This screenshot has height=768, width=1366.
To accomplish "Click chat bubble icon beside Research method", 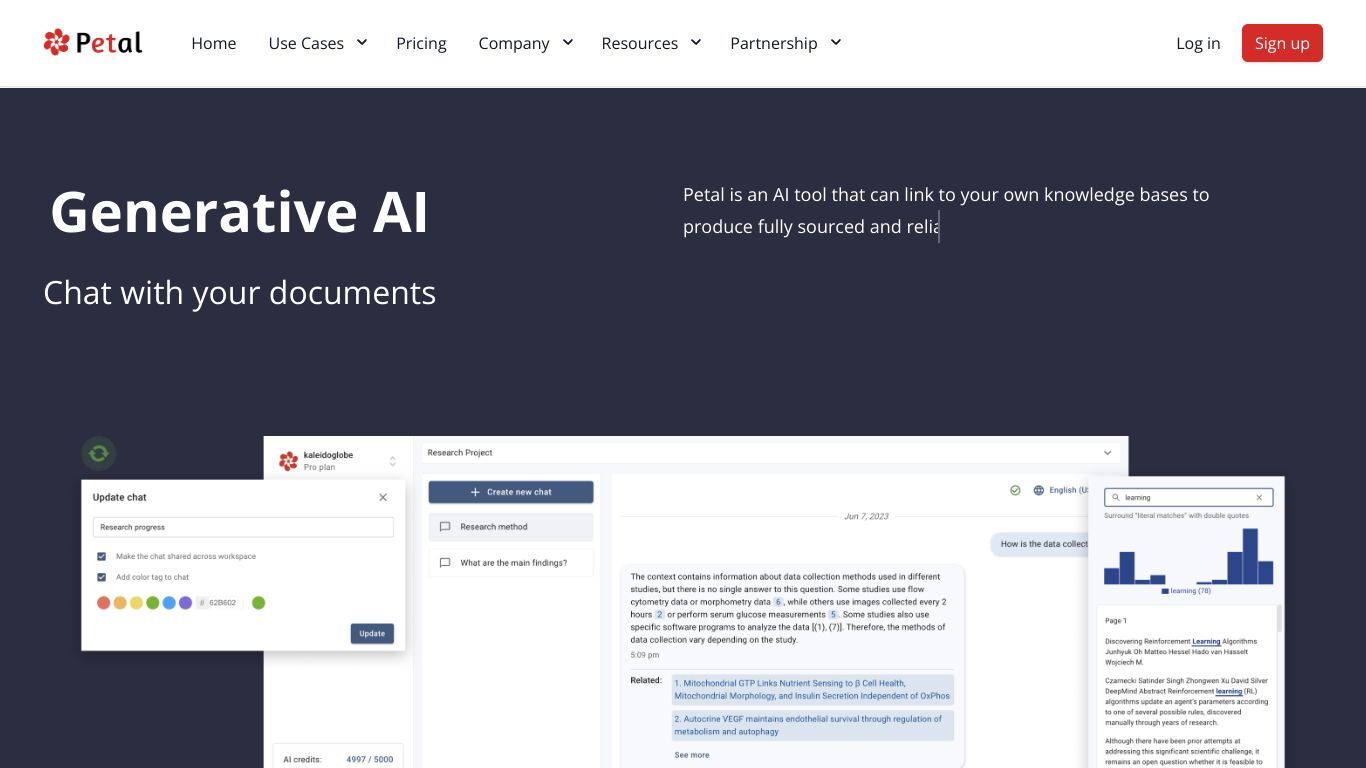I will [445, 527].
